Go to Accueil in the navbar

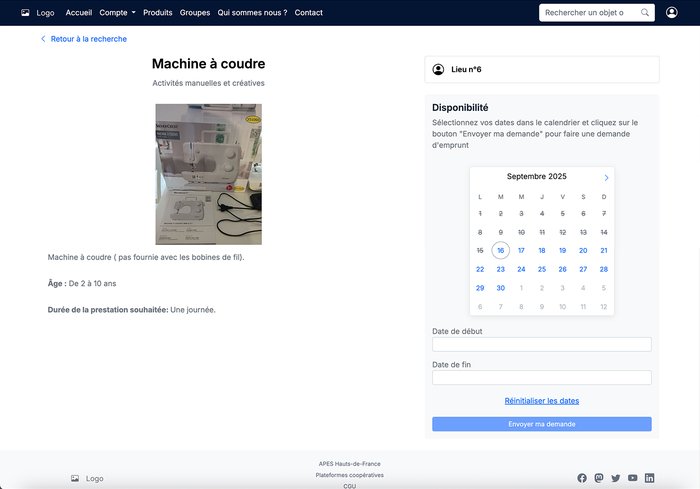(x=79, y=13)
